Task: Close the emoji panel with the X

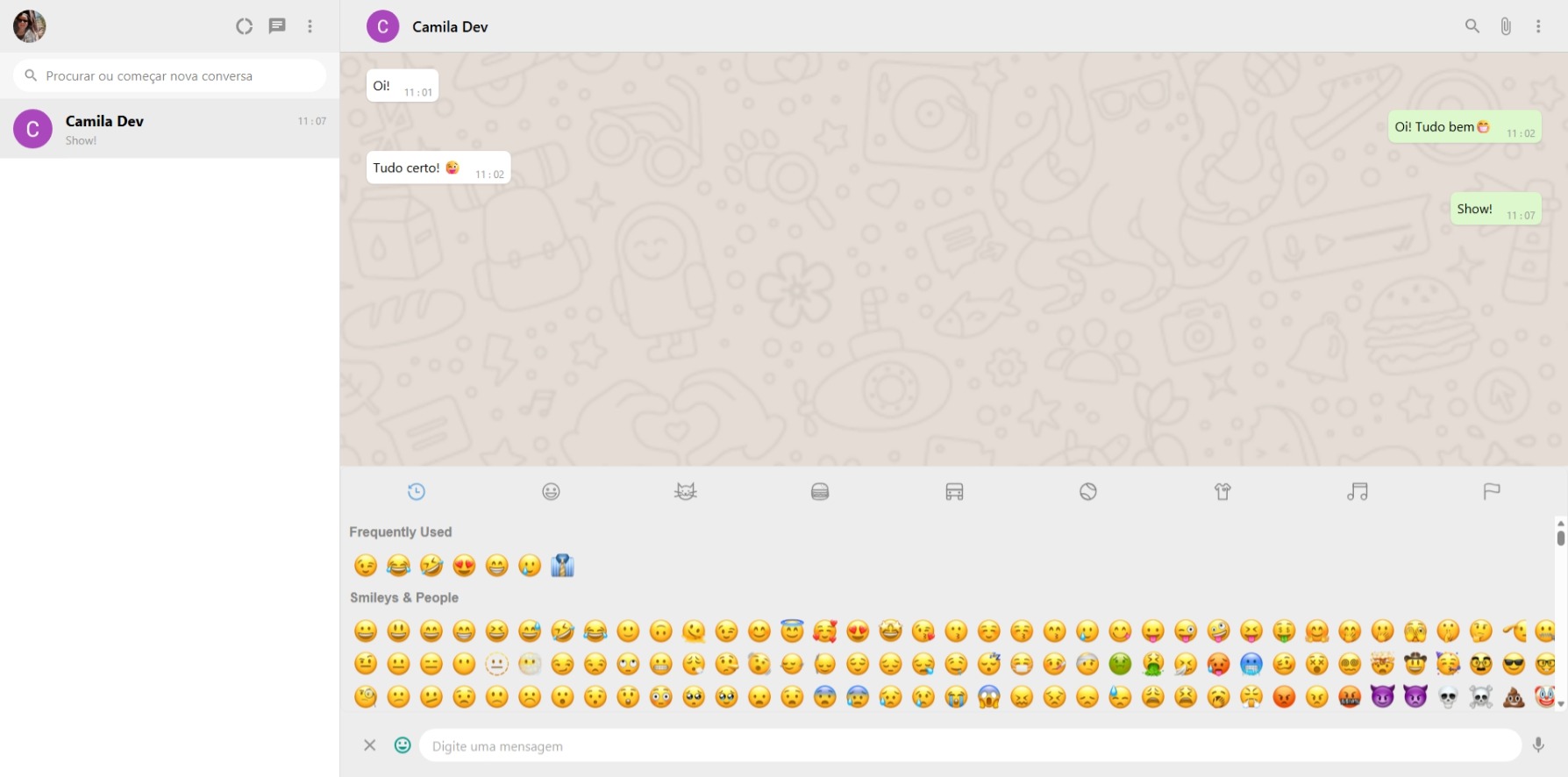Action: (x=370, y=745)
